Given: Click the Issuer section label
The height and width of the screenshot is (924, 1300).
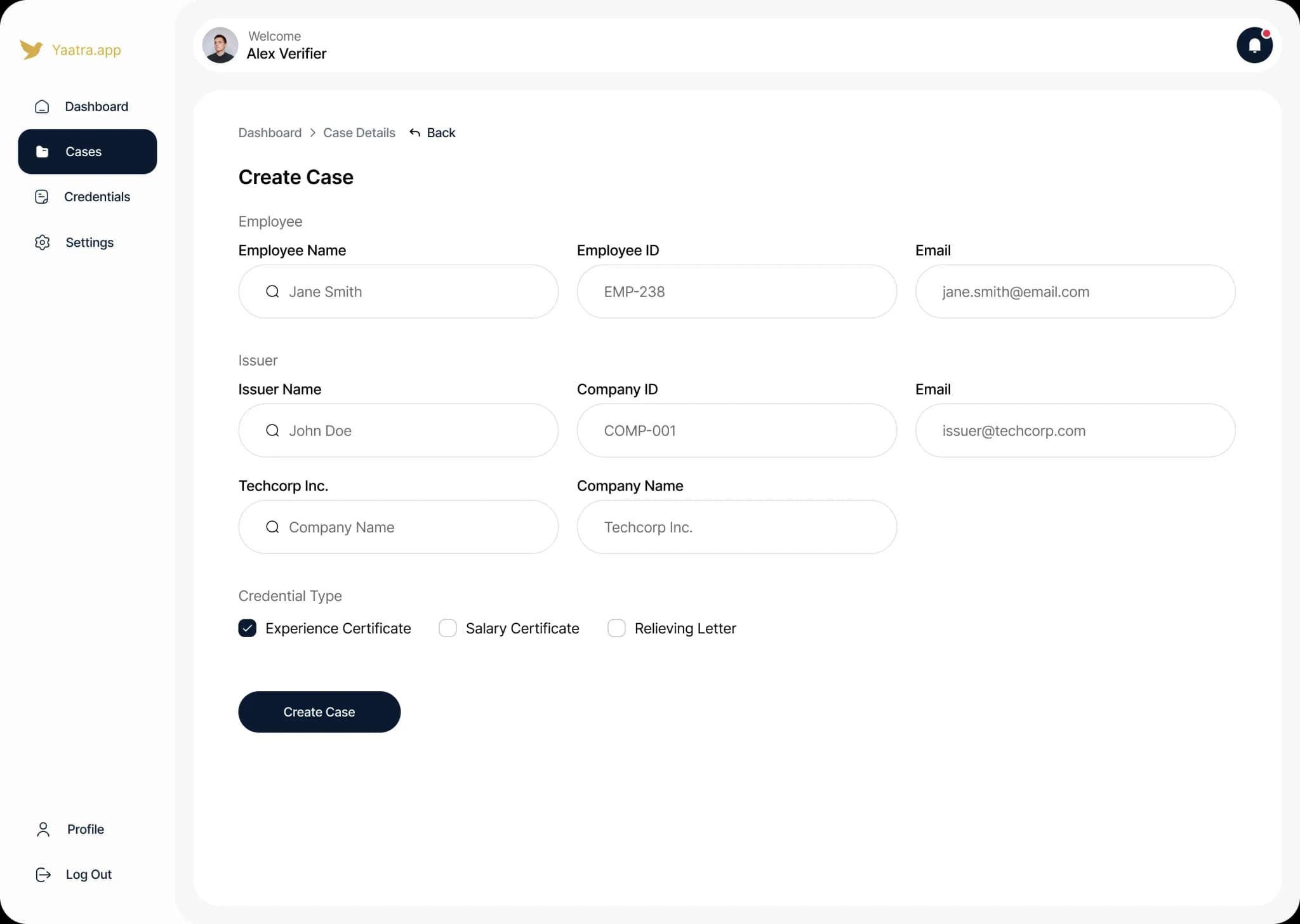Looking at the screenshot, I should pyautogui.click(x=258, y=360).
